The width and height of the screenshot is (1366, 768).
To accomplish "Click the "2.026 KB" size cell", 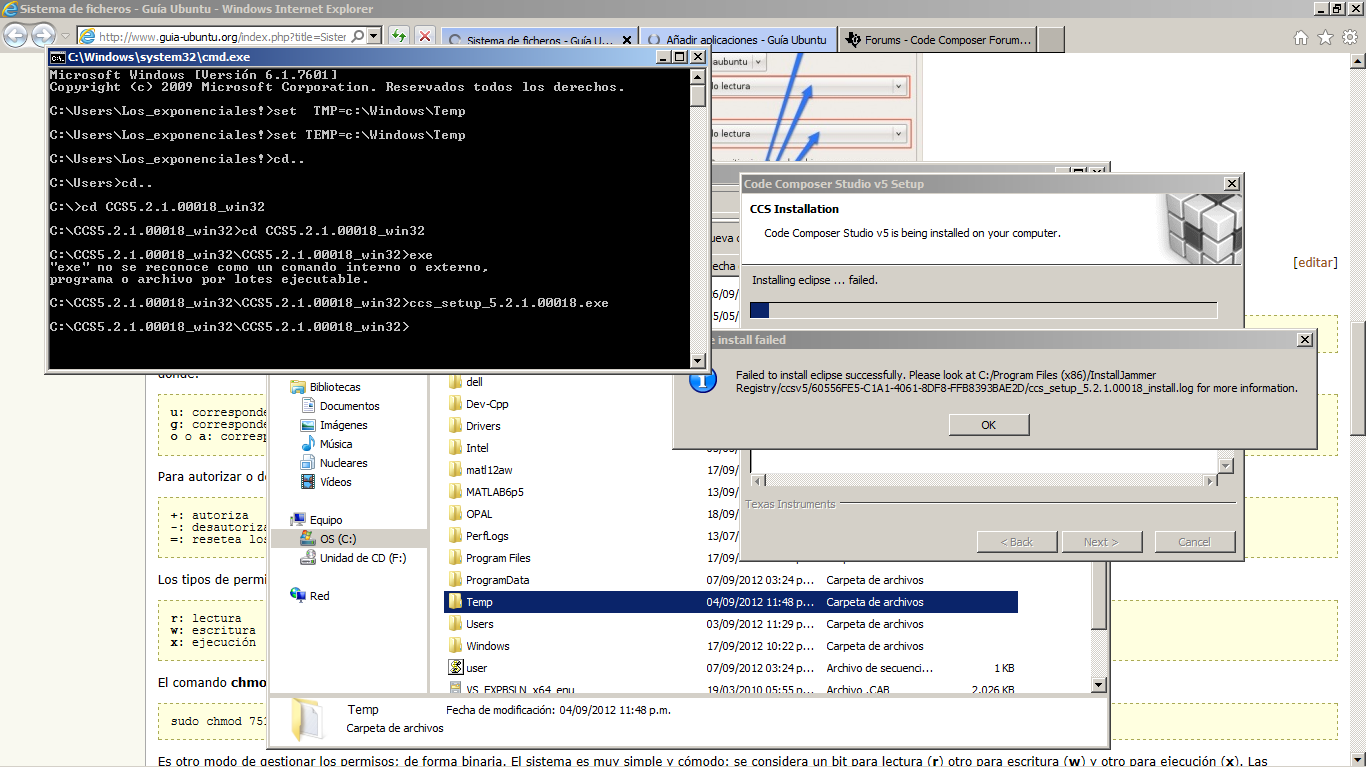I will coord(993,690).
